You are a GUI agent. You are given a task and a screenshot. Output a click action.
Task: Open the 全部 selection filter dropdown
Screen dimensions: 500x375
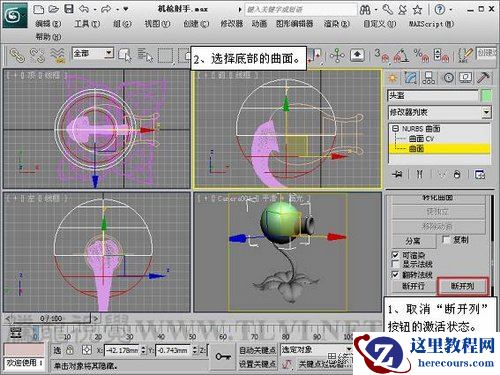click(x=93, y=53)
